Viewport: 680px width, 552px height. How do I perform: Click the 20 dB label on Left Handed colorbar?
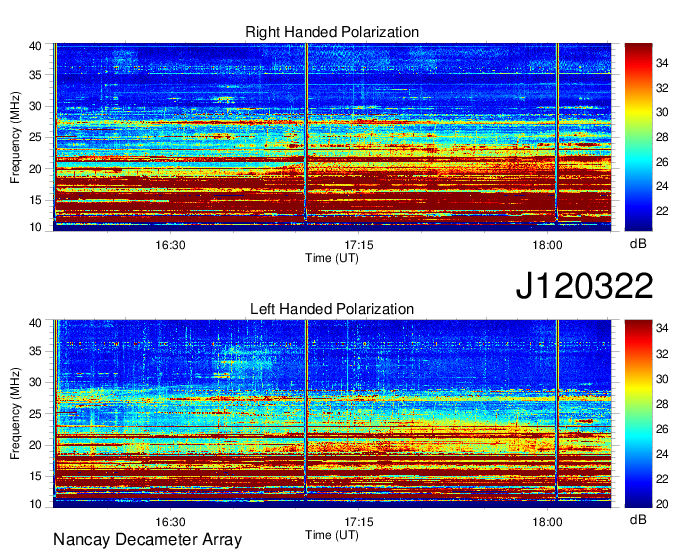coord(662,504)
